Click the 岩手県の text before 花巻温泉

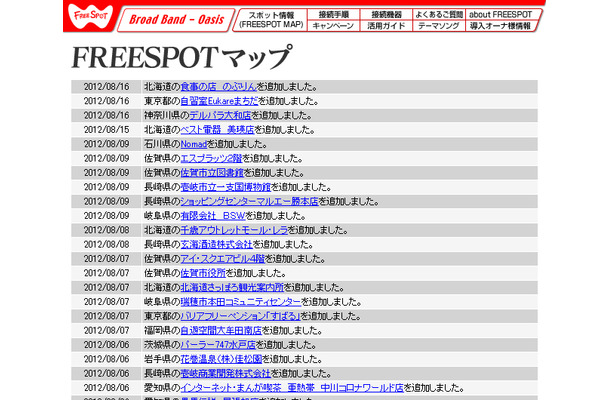coord(162,359)
